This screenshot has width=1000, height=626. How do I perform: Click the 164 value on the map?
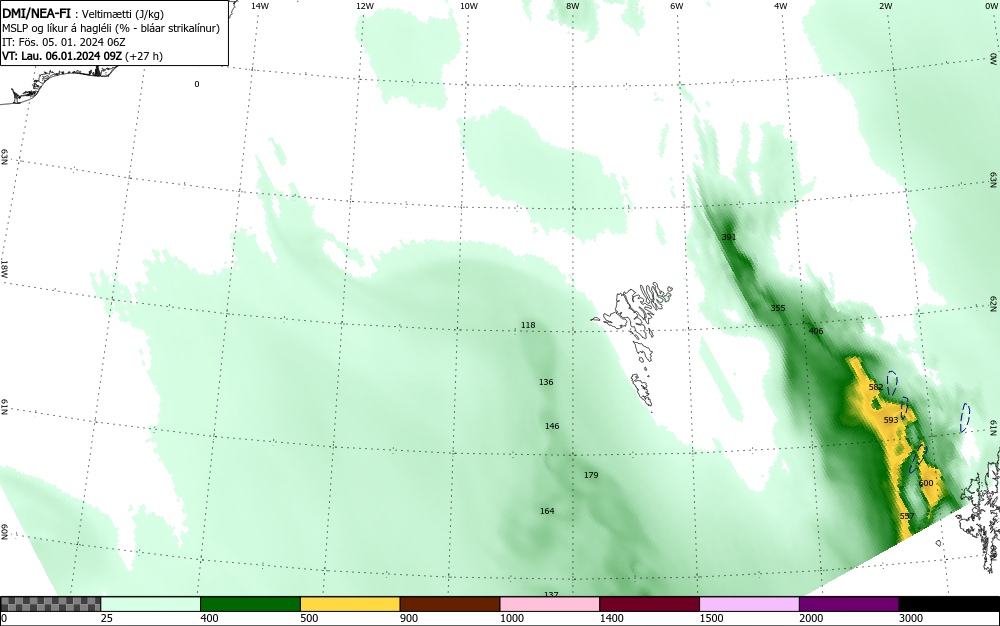coord(547,511)
